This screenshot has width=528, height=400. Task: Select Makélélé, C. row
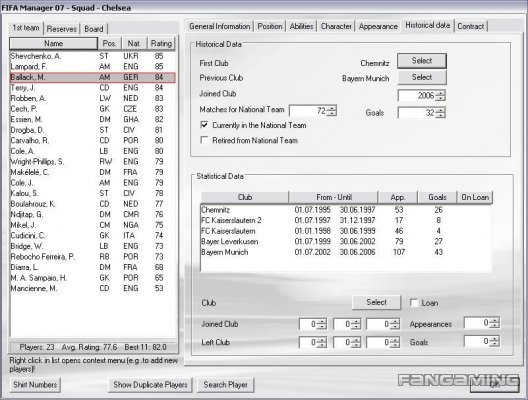pos(93,172)
